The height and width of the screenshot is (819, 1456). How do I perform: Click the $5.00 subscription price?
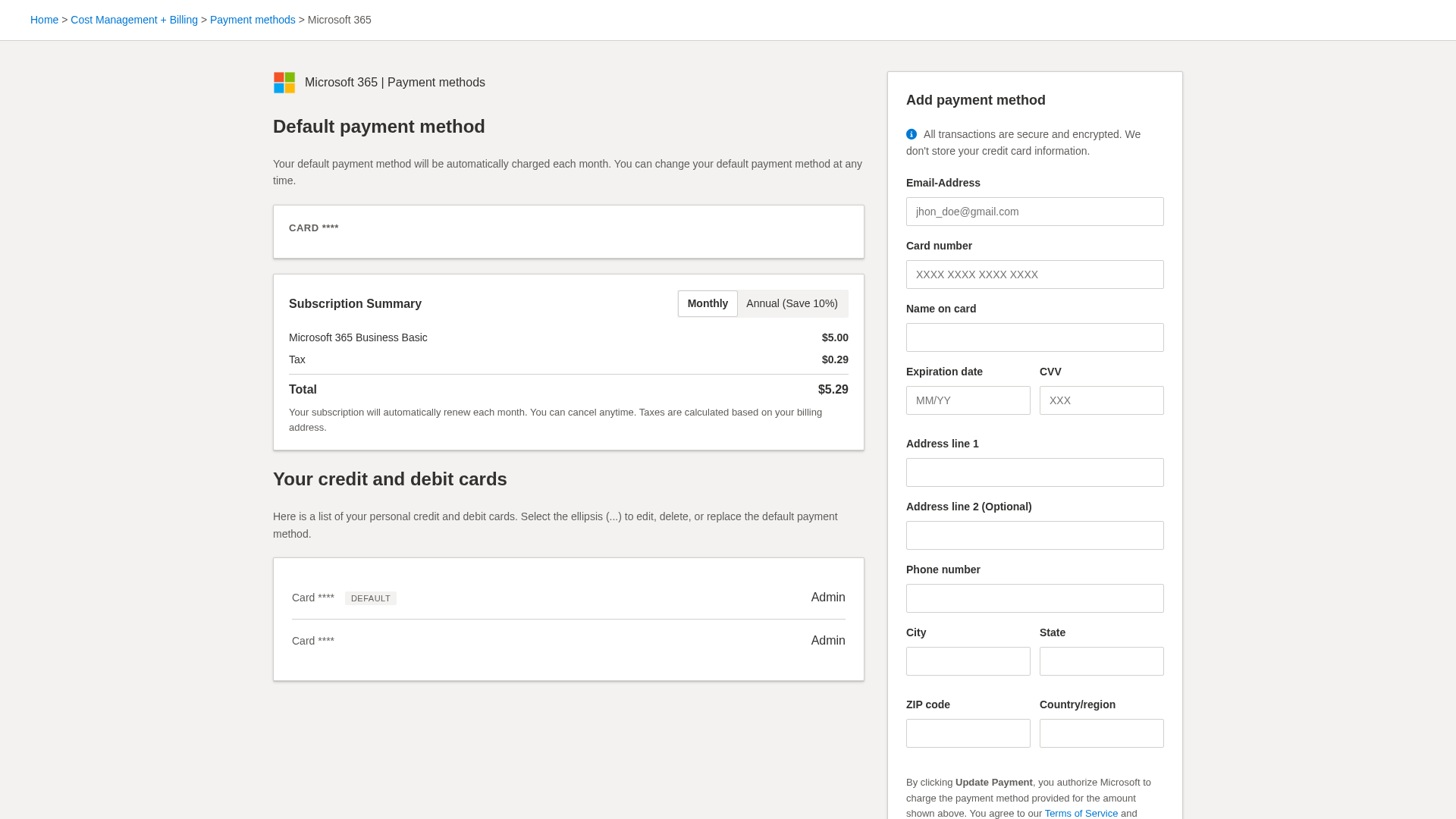(835, 337)
